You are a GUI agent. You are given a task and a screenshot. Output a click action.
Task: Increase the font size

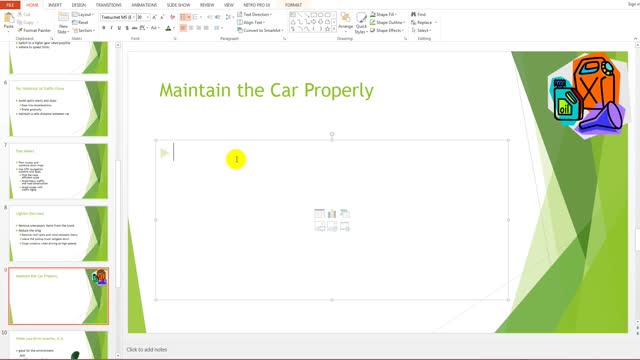[154, 17]
